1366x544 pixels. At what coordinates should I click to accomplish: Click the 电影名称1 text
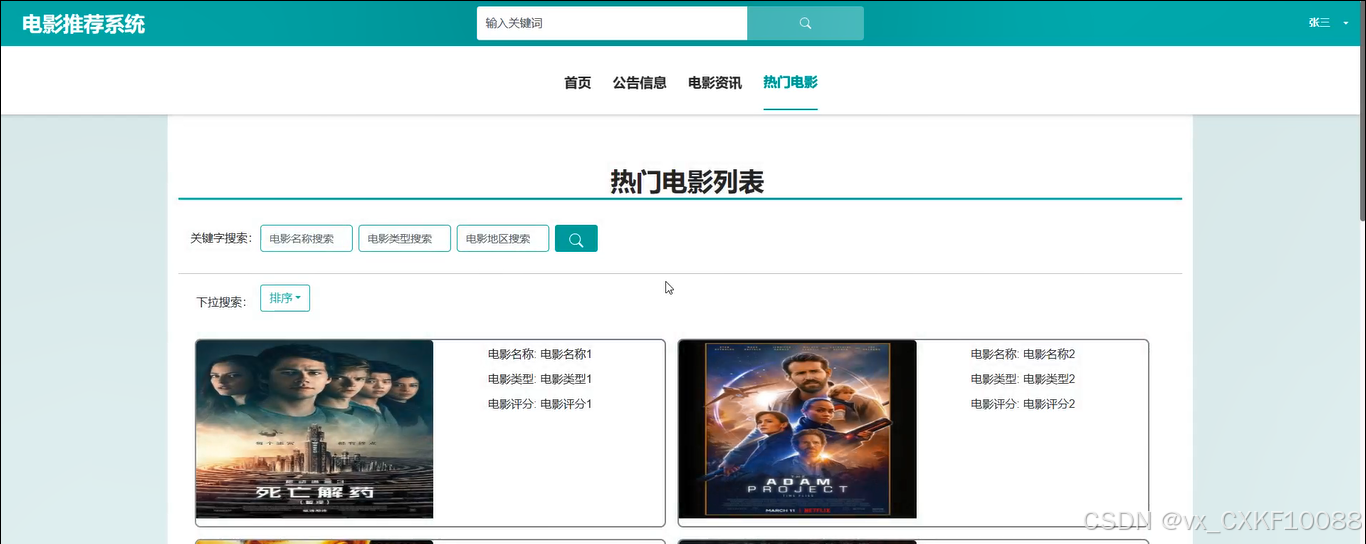(566, 354)
